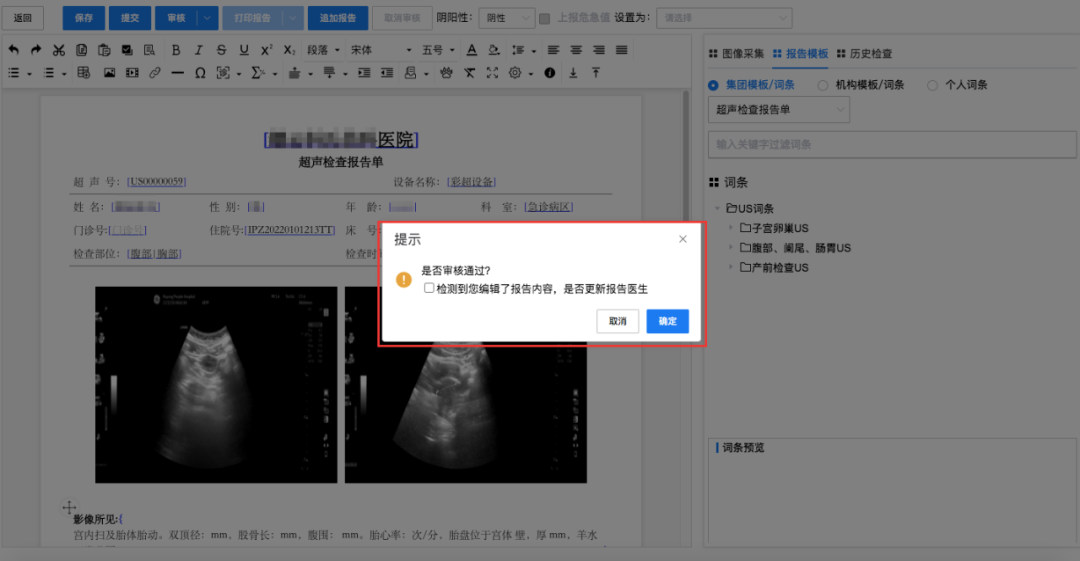Click the 返回 button
The height and width of the screenshot is (561, 1080).
pyautogui.click(x=23, y=18)
